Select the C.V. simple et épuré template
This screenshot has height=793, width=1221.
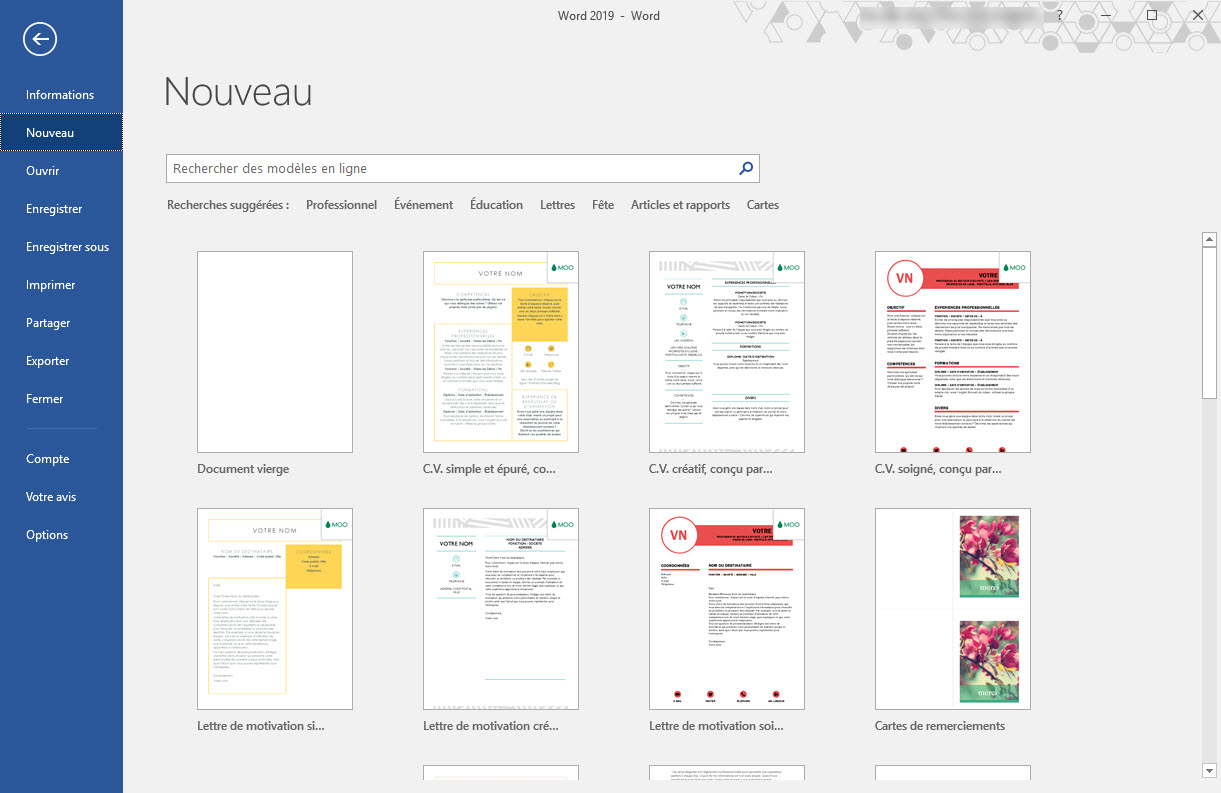(501, 352)
